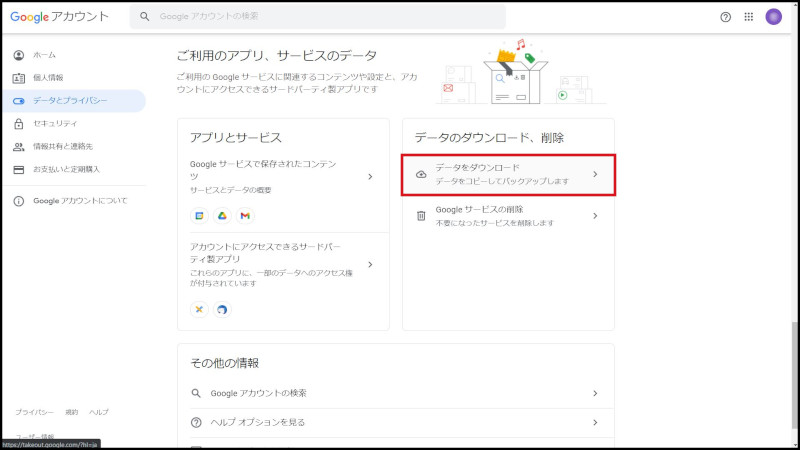The width and height of the screenshot is (800, 450).
Task: Click the Google アカウントの検索 search field
Action: click(320, 17)
